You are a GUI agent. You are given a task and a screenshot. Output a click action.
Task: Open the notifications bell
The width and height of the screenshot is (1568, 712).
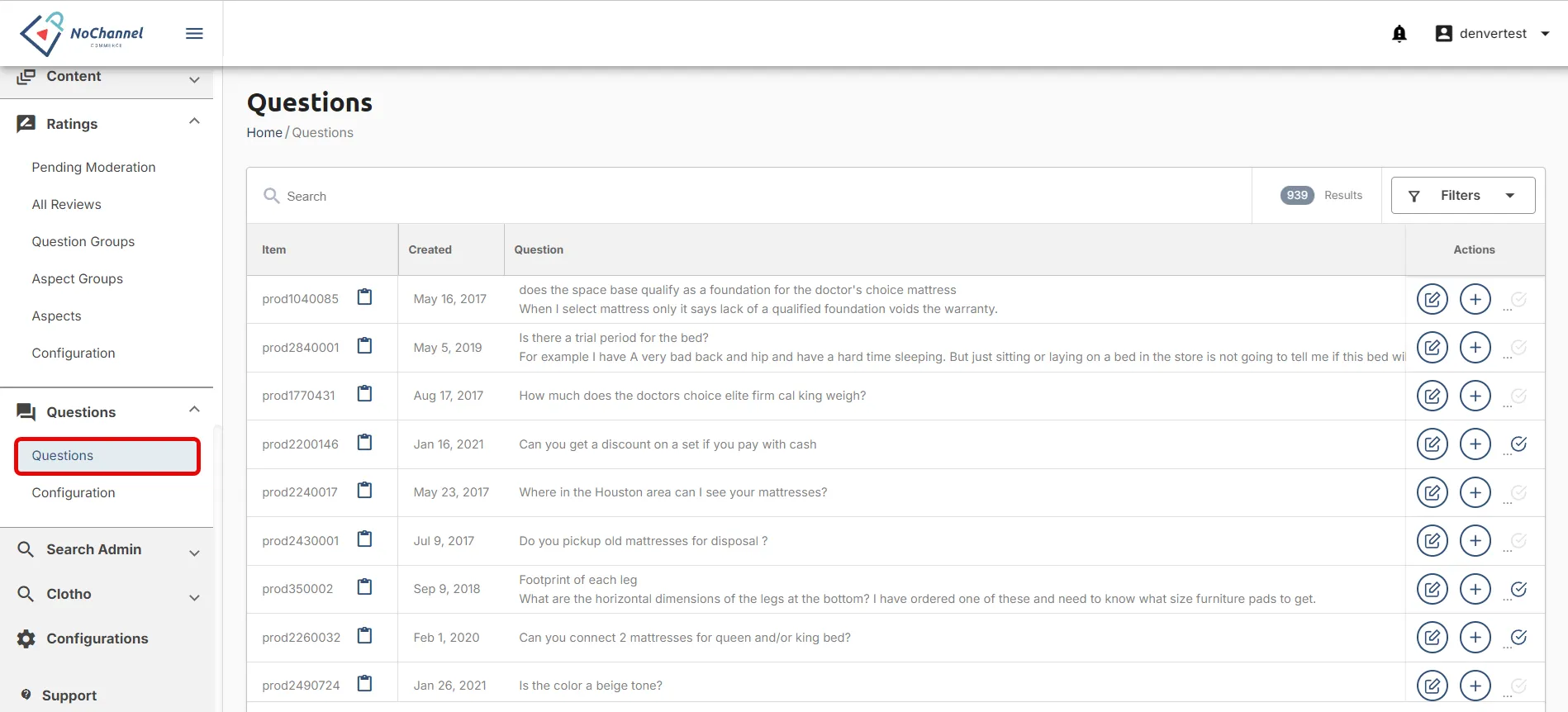pyautogui.click(x=1399, y=34)
